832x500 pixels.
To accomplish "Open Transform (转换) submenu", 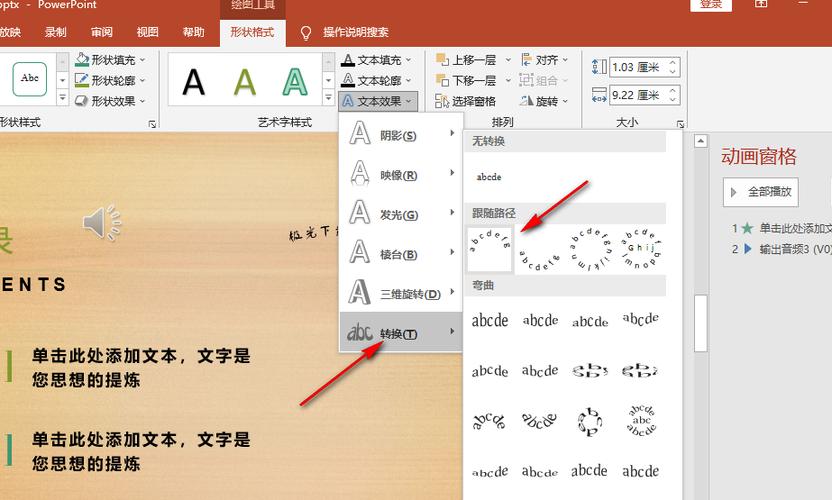I will [401, 333].
